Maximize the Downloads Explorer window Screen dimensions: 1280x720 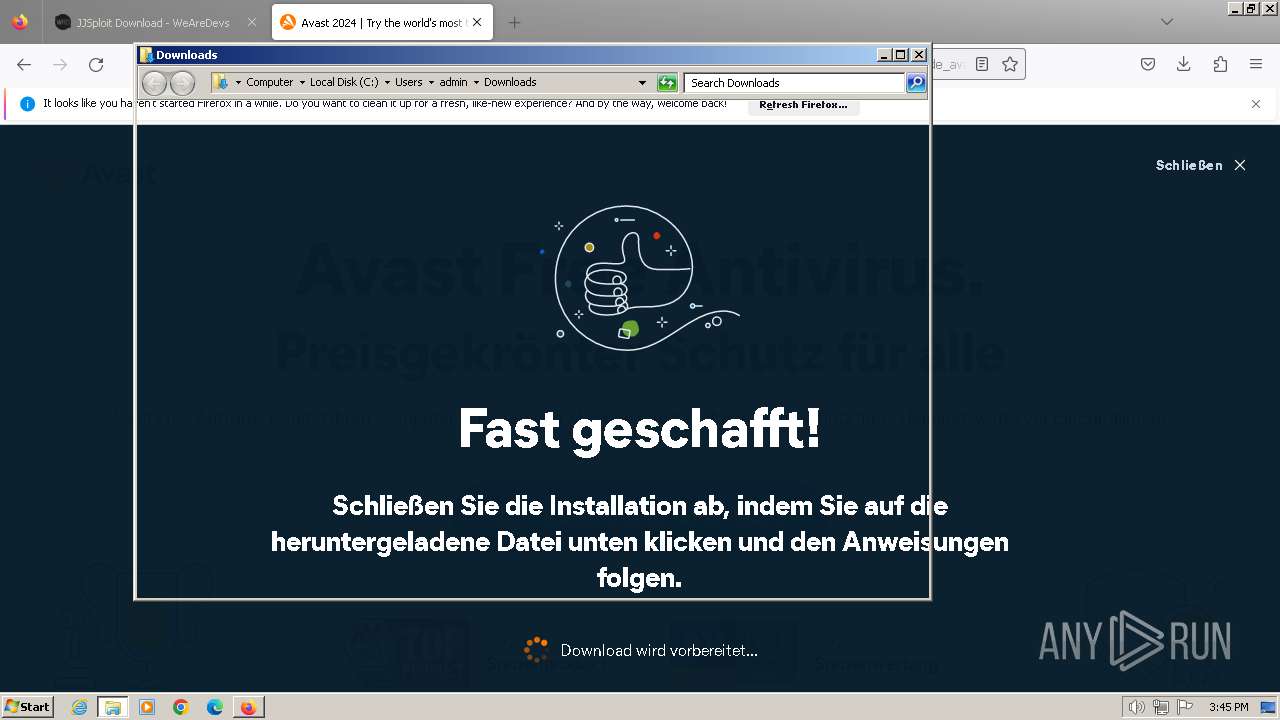901,55
